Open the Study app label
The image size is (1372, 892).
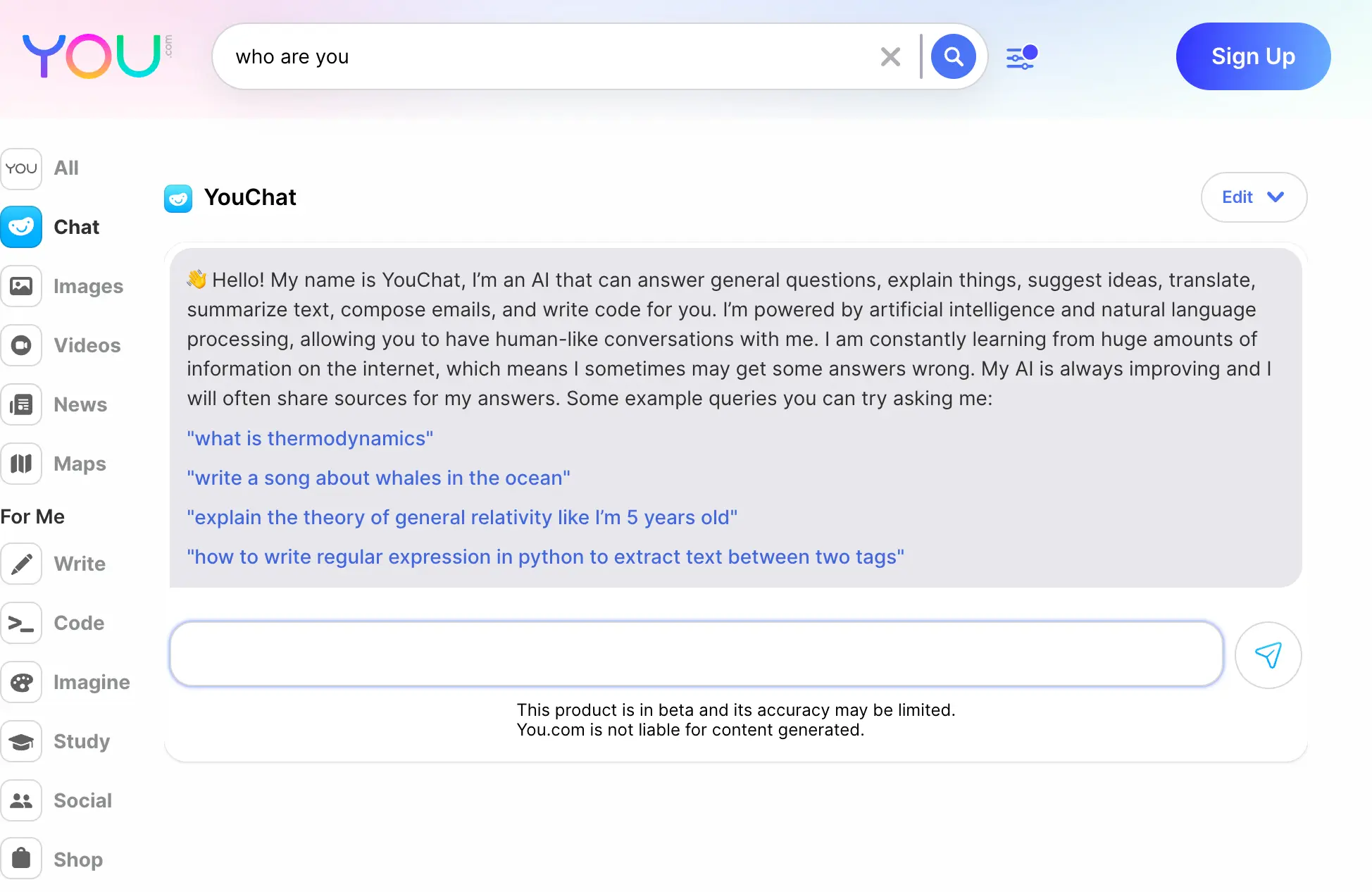coord(82,741)
